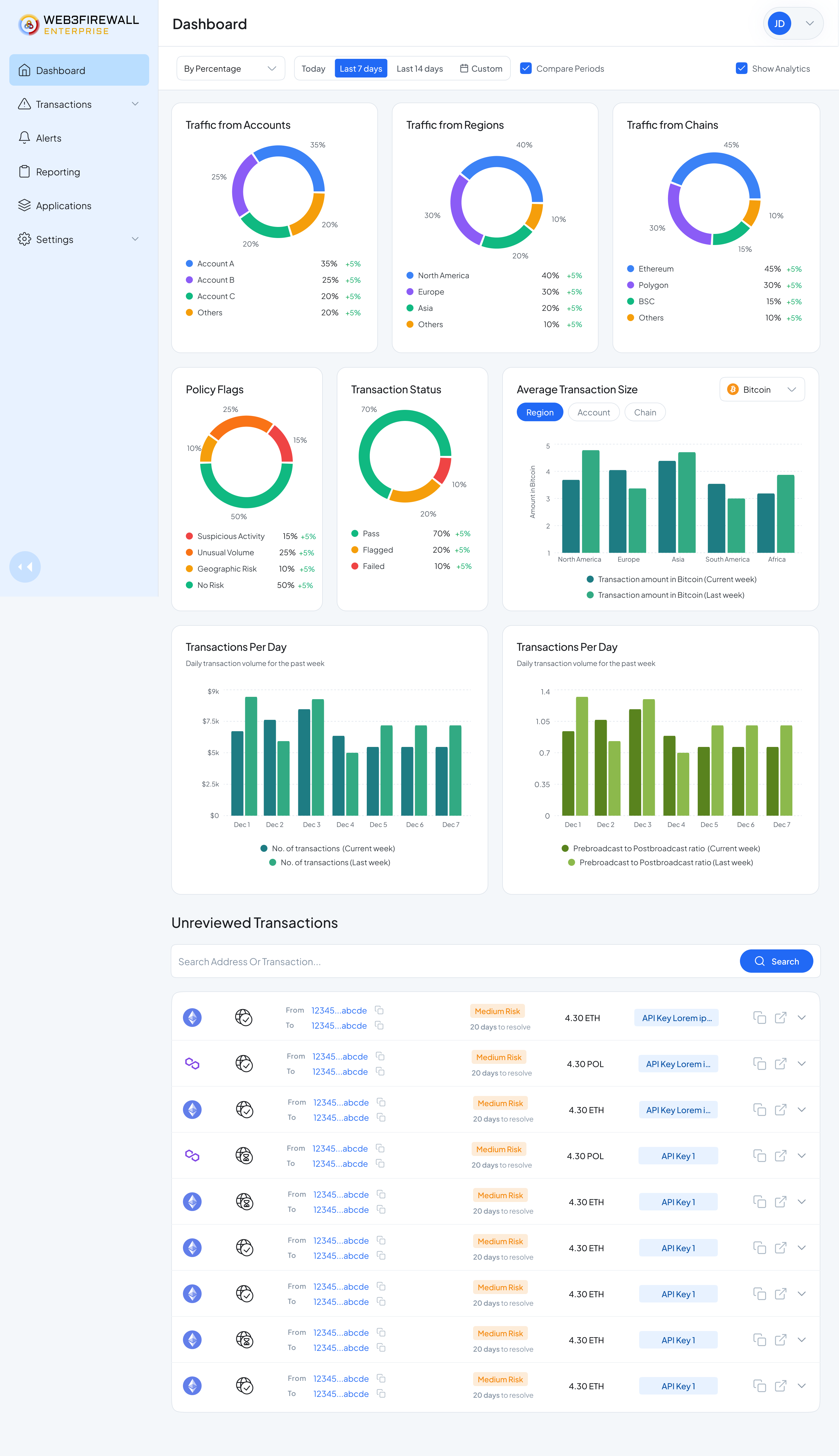Image resolution: width=839 pixels, height=1456 pixels.
Task: Click the blue Search button
Action: [776, 961]
